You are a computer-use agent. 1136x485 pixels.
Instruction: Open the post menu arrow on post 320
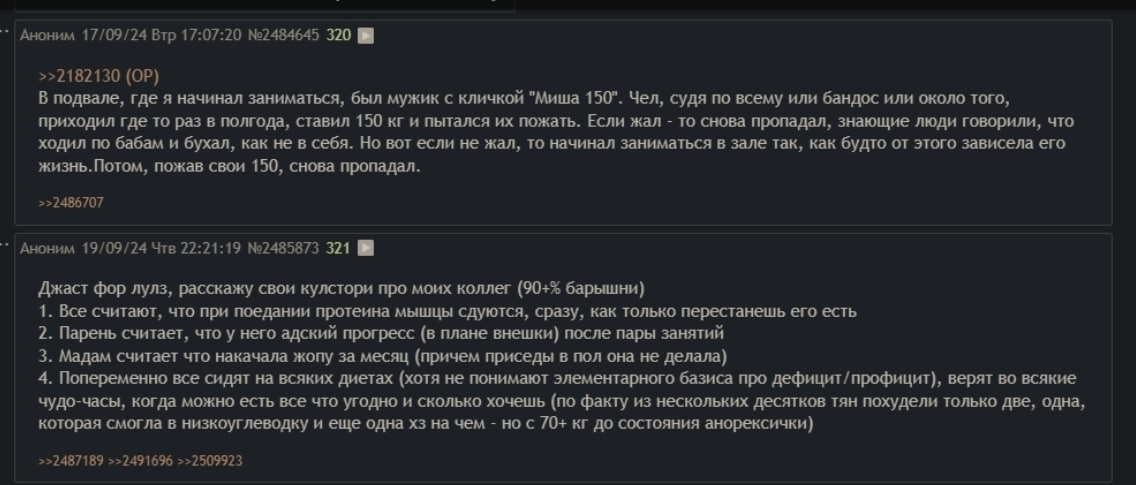point(366,35)
